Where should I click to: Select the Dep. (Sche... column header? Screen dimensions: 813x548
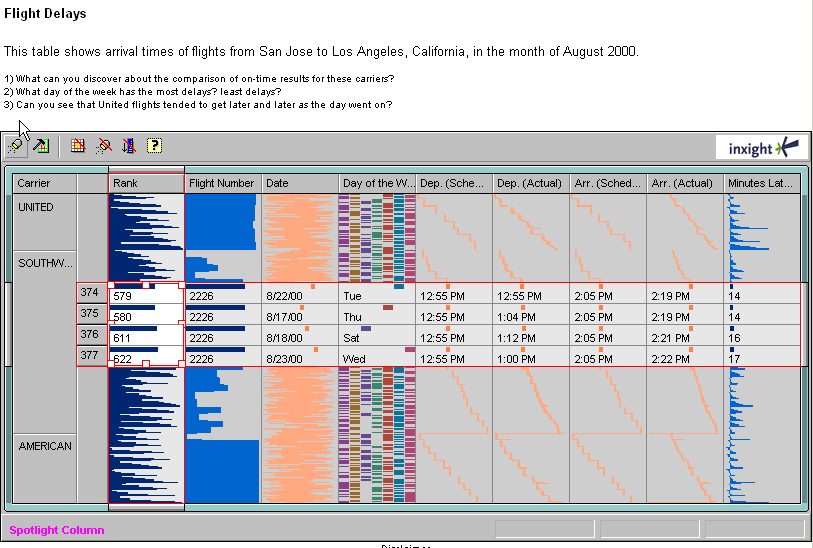click(454, 183)
